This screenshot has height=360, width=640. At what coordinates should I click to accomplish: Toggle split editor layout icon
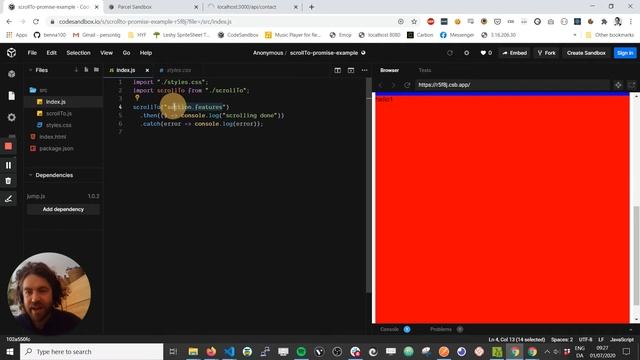click(338, 70)
